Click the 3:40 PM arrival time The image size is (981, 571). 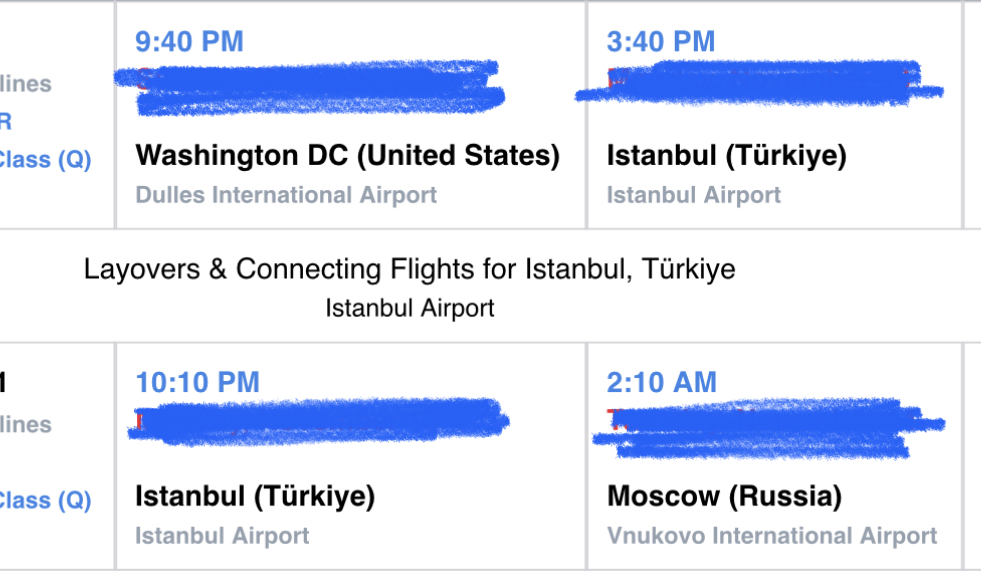[660, 41]
